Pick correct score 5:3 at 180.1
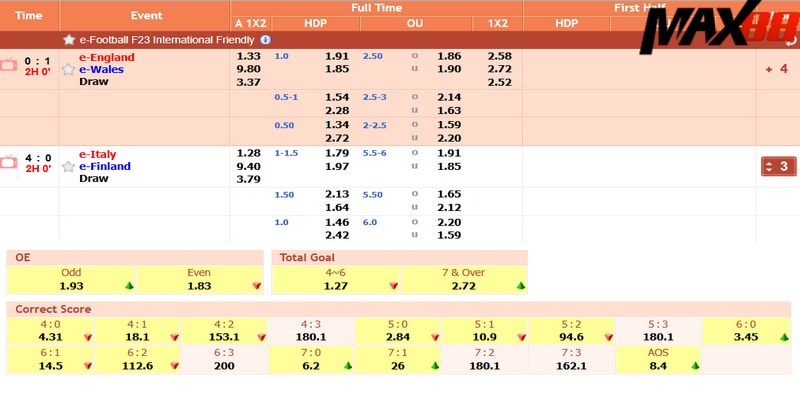 point(658,331)
